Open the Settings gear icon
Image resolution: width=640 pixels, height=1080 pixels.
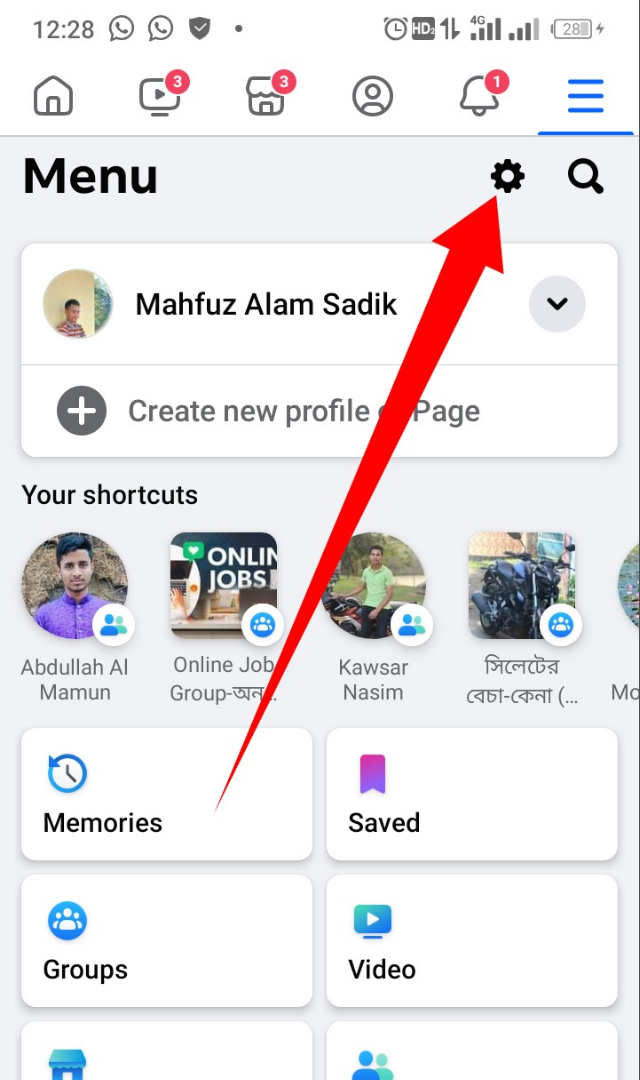(507, 177)
